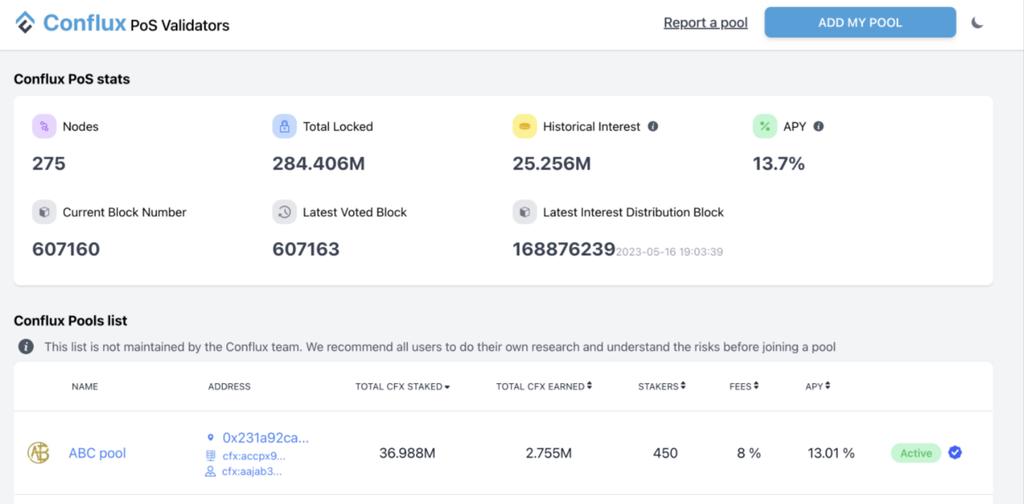Viewport: 1024px width, 504px height.
Task: Click the Conflux logo icon
Action: point(25,23)
